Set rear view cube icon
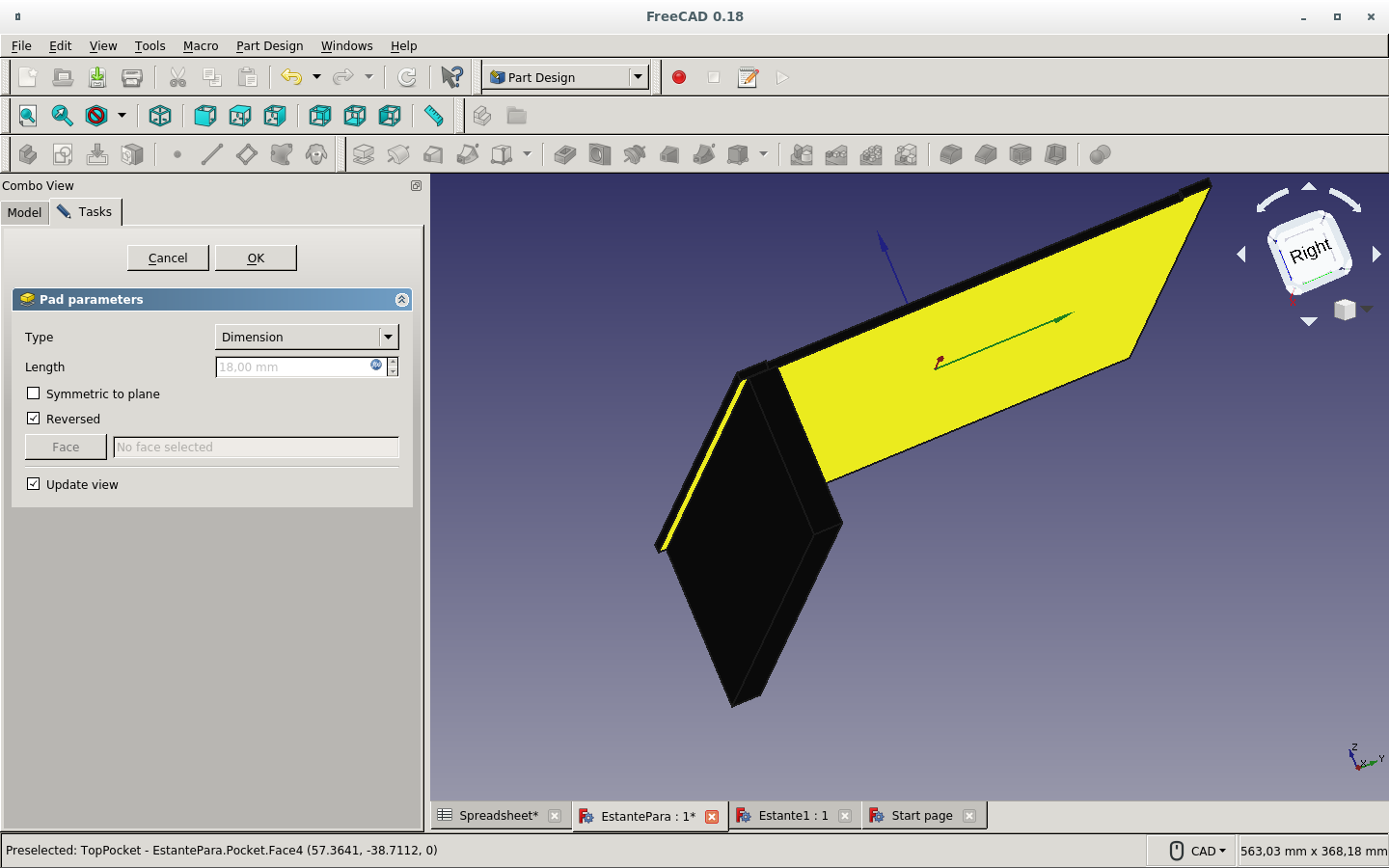 click(319, 116)
